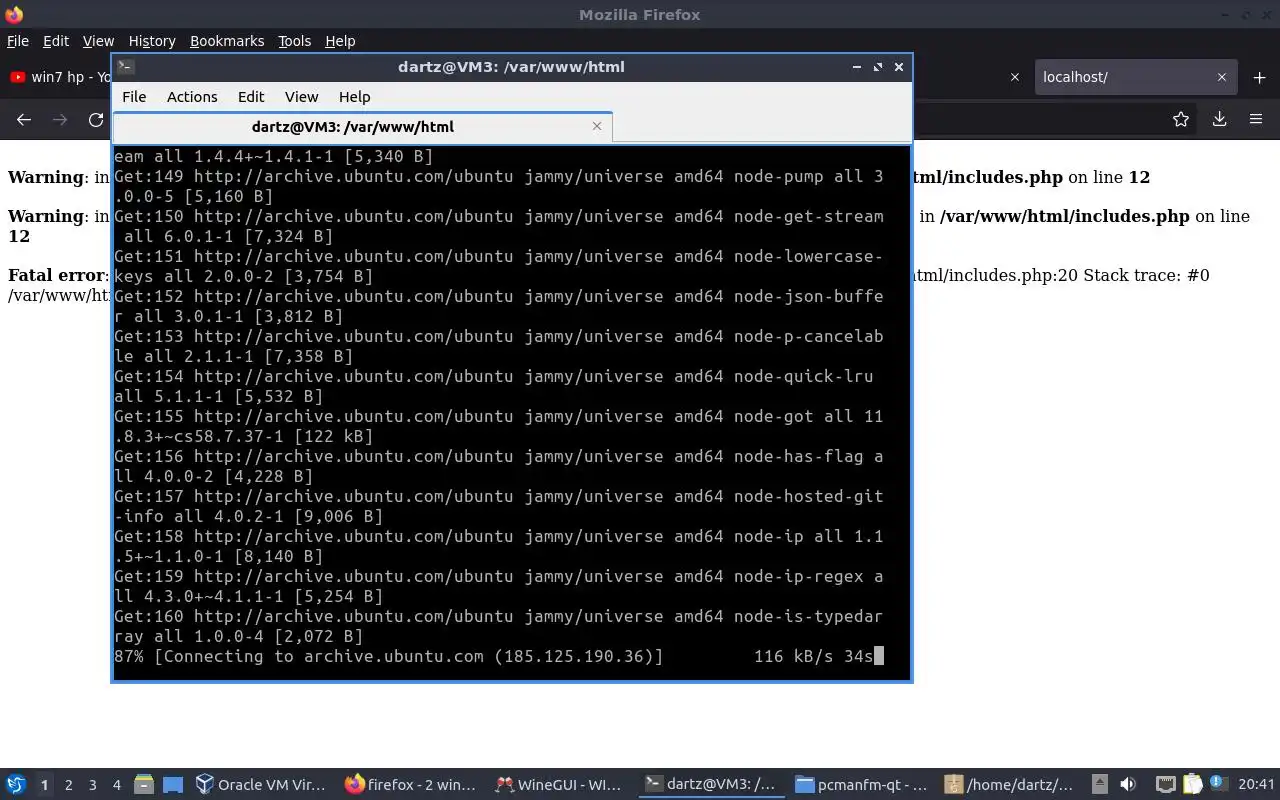Click terminal progress line showing 87%
1280x800 pixels.
(498, 656)
